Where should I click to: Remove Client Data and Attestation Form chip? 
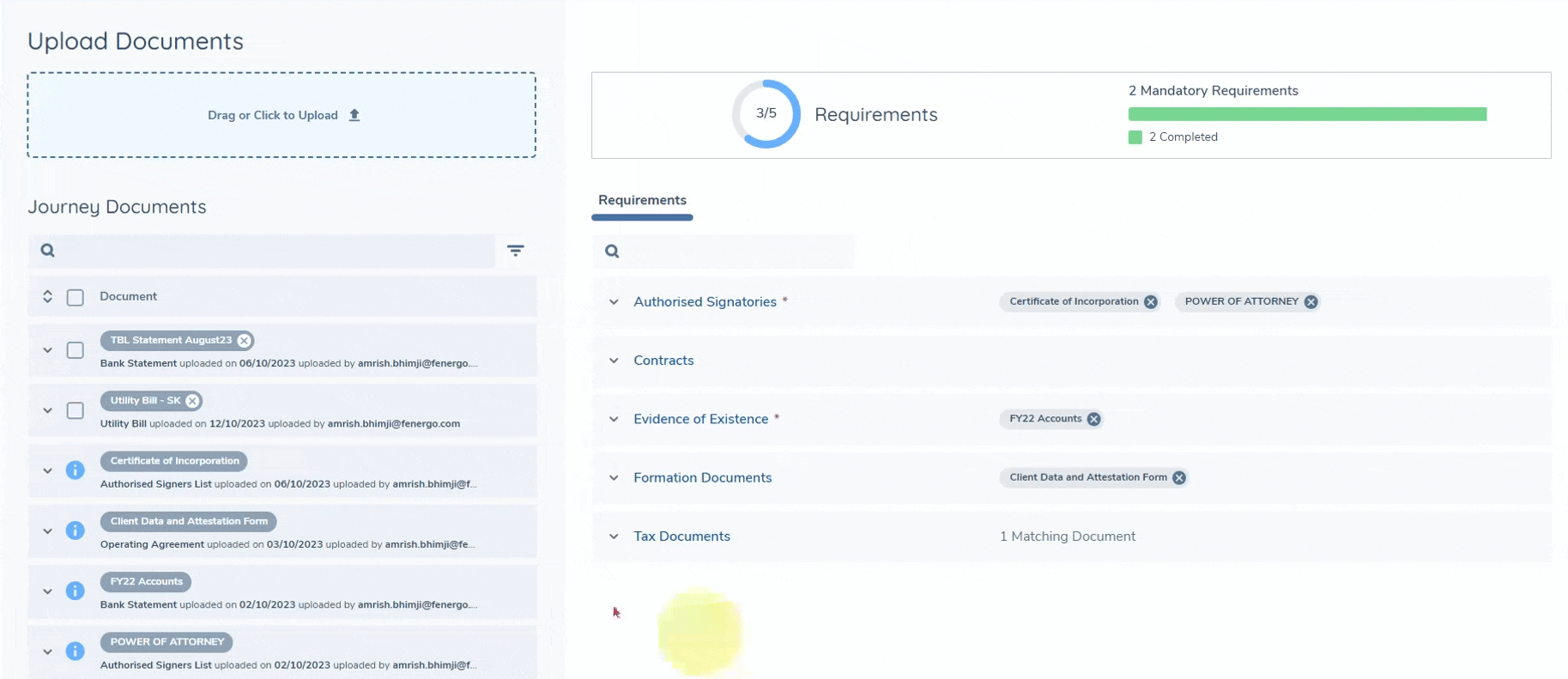[x=1179, y=478]
